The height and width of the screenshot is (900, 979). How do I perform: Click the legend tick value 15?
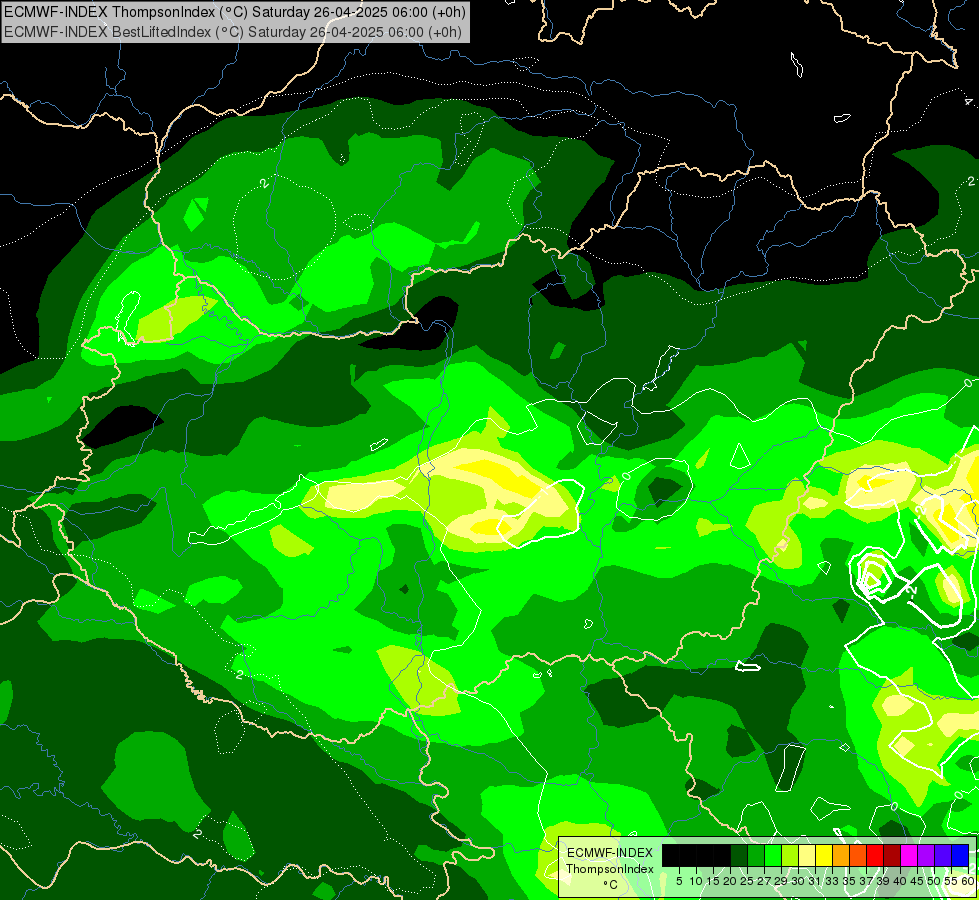713,881
